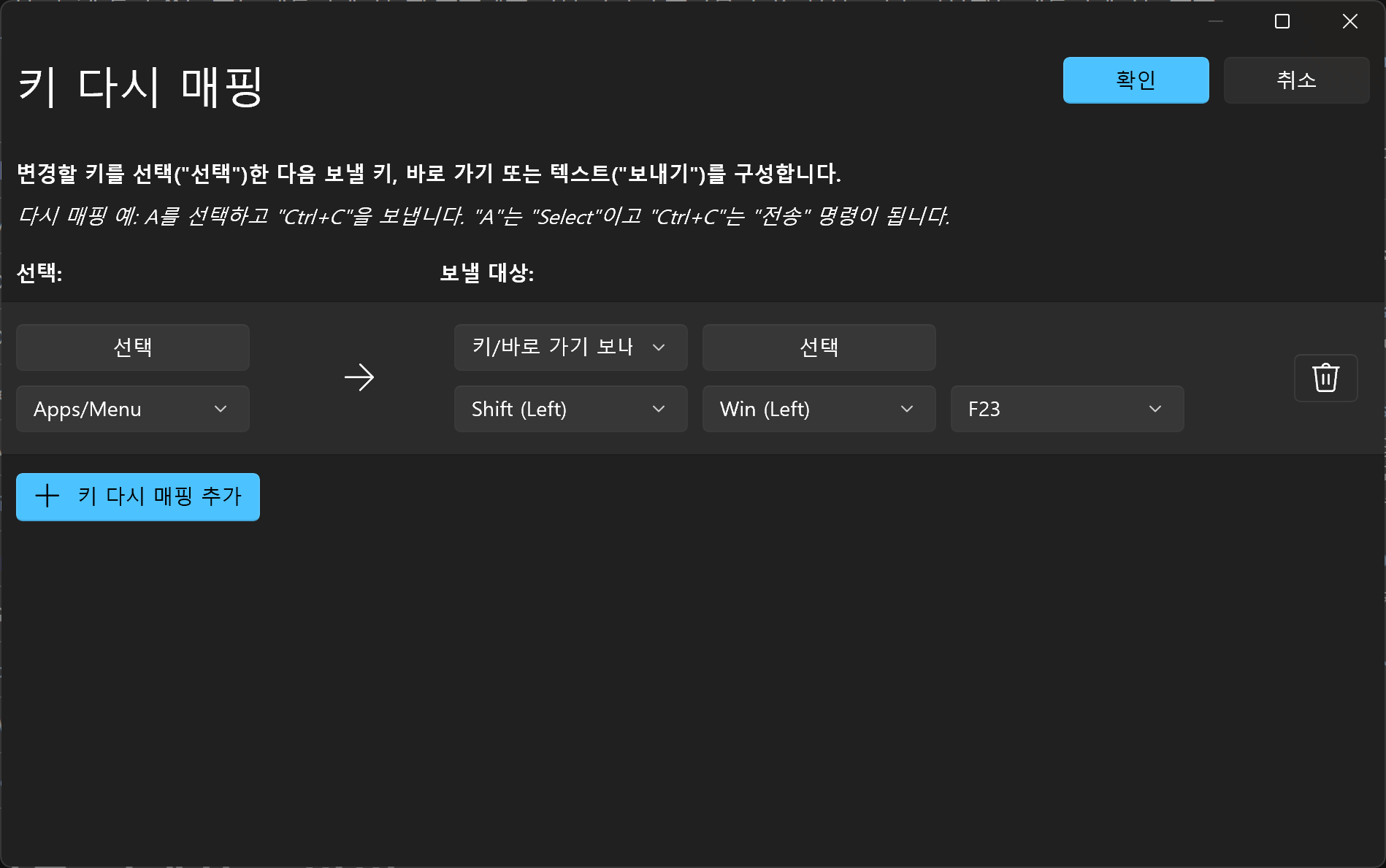Click the 선택: column label
Viewport: 1386px width, 868px height.
[x=39, y=273]
